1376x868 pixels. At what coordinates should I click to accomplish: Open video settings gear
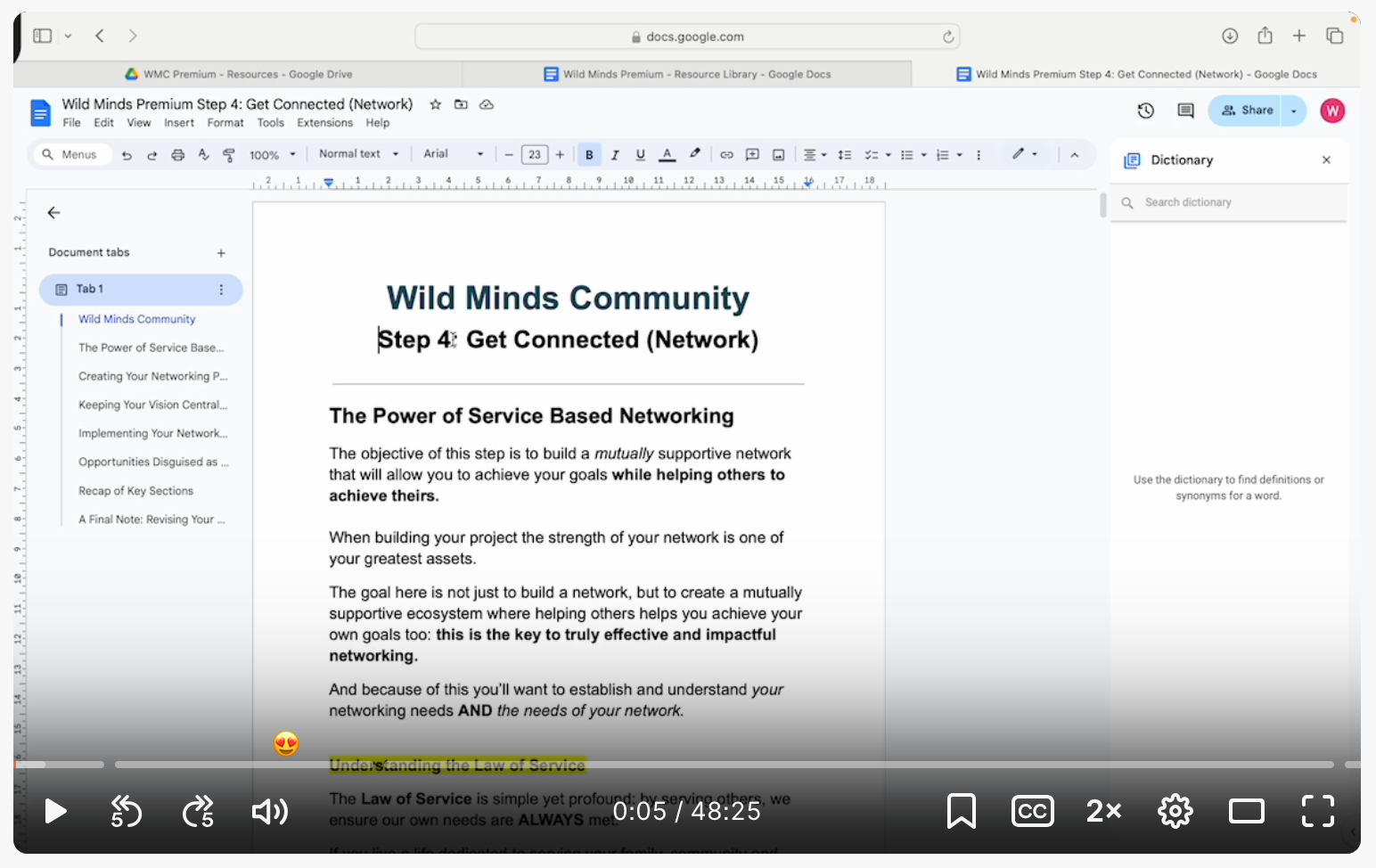coord(1175,811)
